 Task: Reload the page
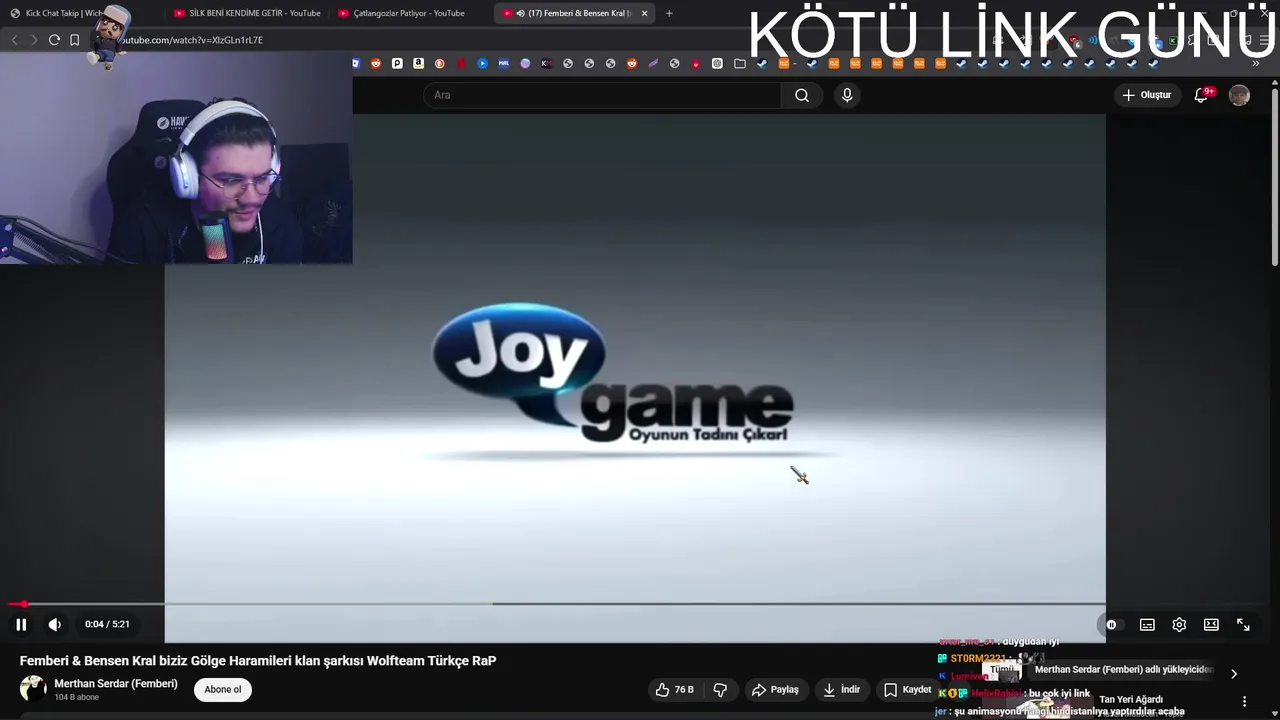[x=54, y=40]
